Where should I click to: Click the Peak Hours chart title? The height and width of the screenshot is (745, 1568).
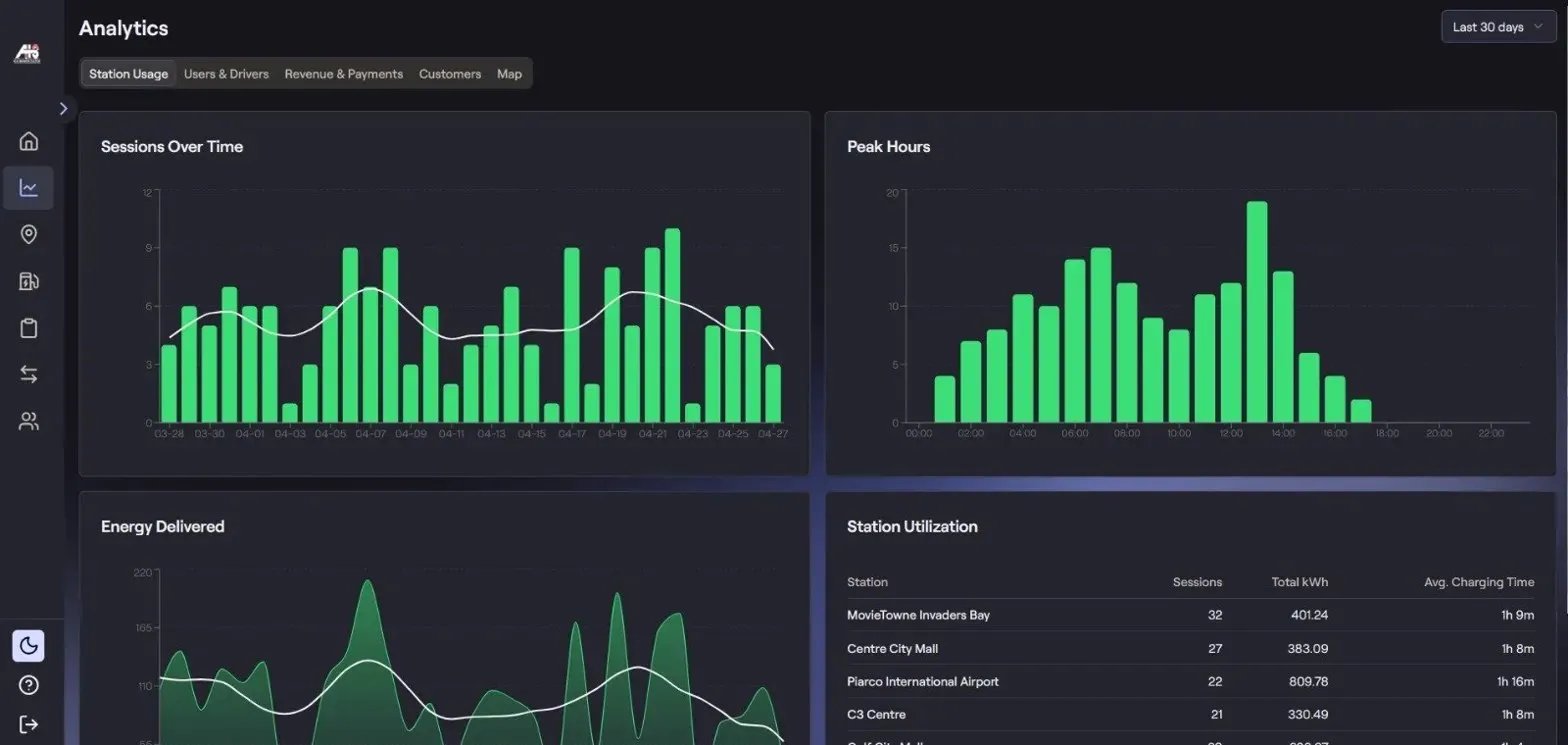tap(888, 146)
